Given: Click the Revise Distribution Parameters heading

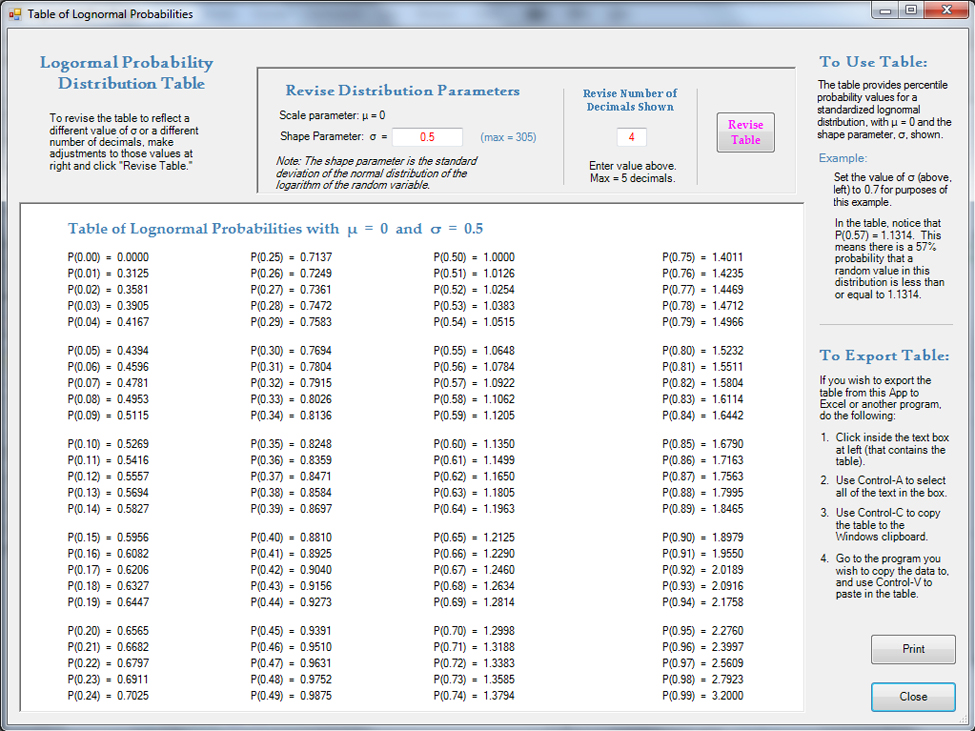Looking at the screenshot, I should point(402,91).
